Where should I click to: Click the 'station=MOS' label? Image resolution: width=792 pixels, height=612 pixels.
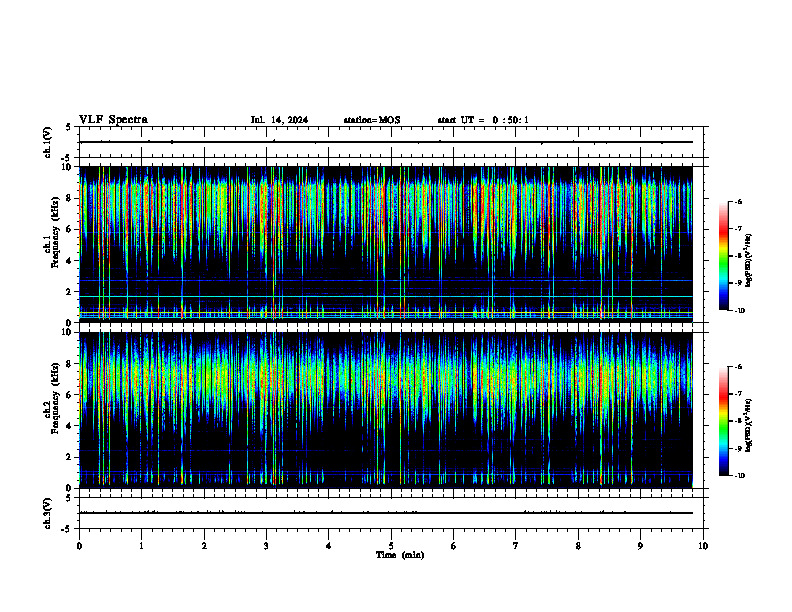372,120
